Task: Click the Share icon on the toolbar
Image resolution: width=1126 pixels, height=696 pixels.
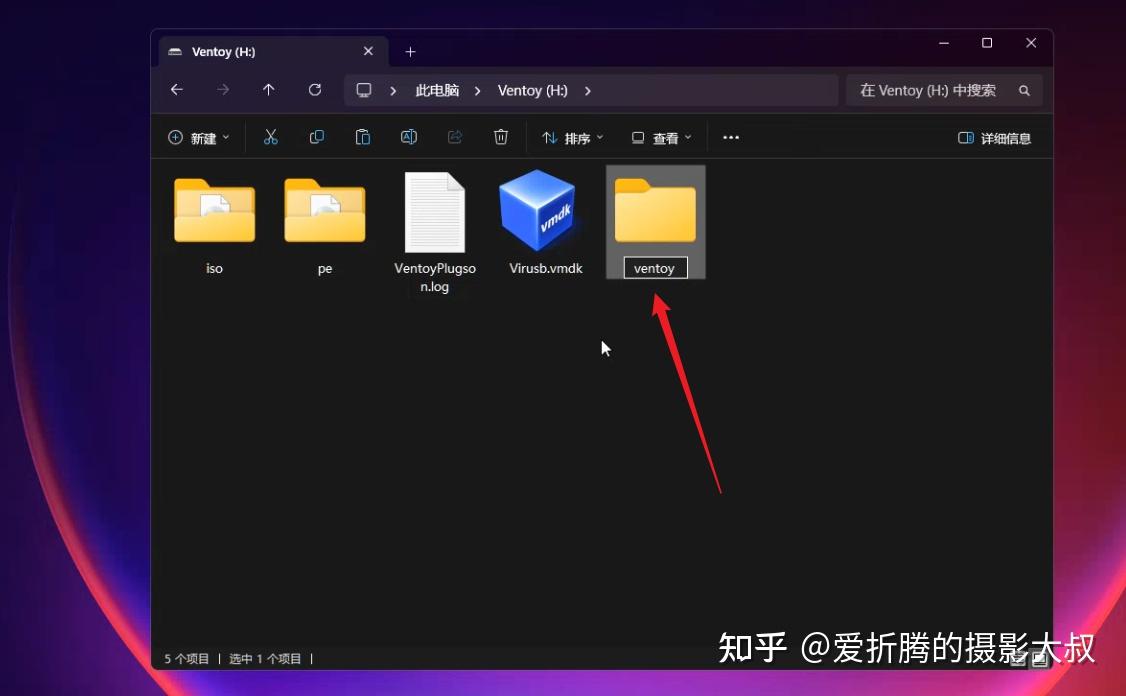Action: click(455, 137)
